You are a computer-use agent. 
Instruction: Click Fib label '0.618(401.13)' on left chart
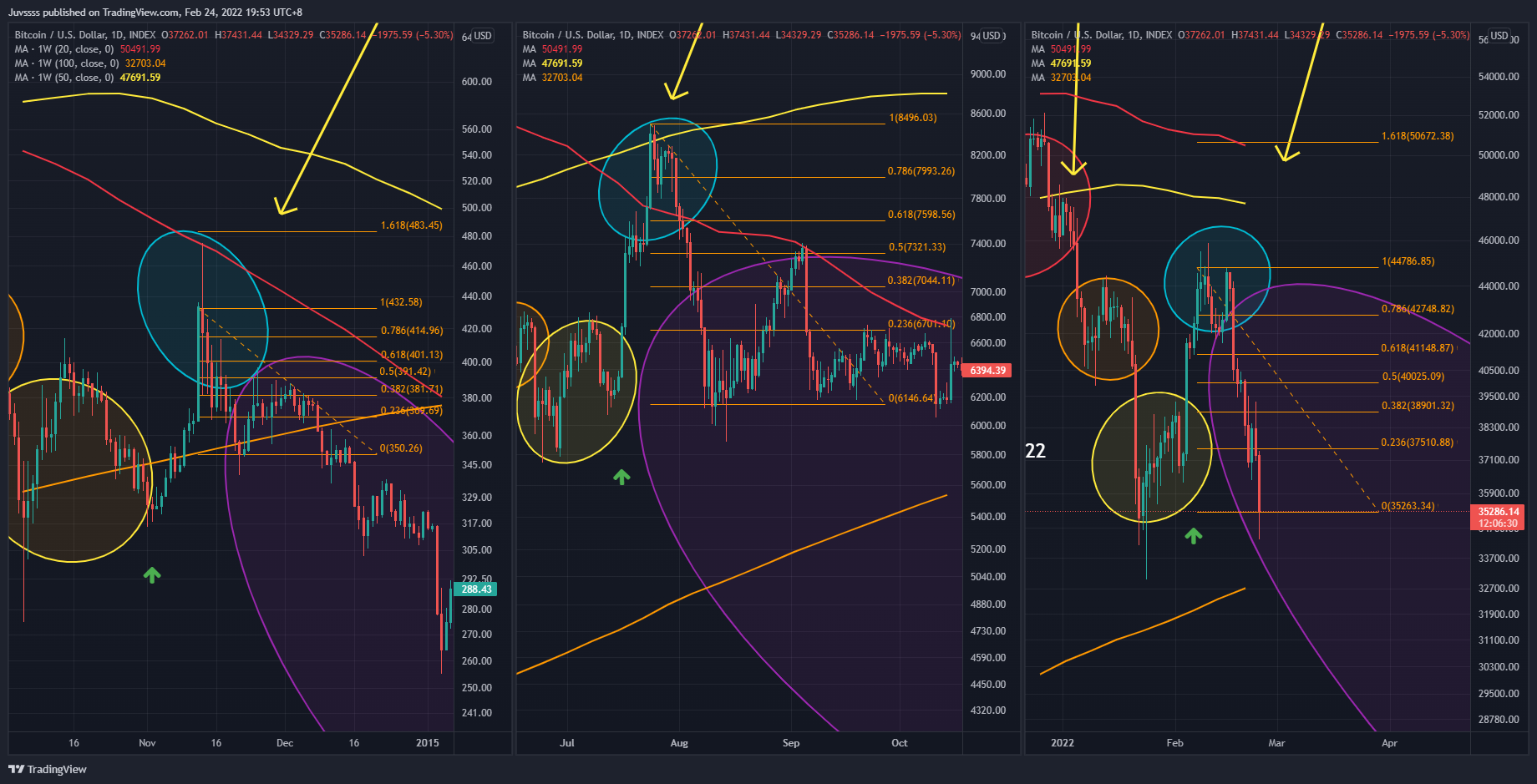pyautogui.click(x=412, y=355)
